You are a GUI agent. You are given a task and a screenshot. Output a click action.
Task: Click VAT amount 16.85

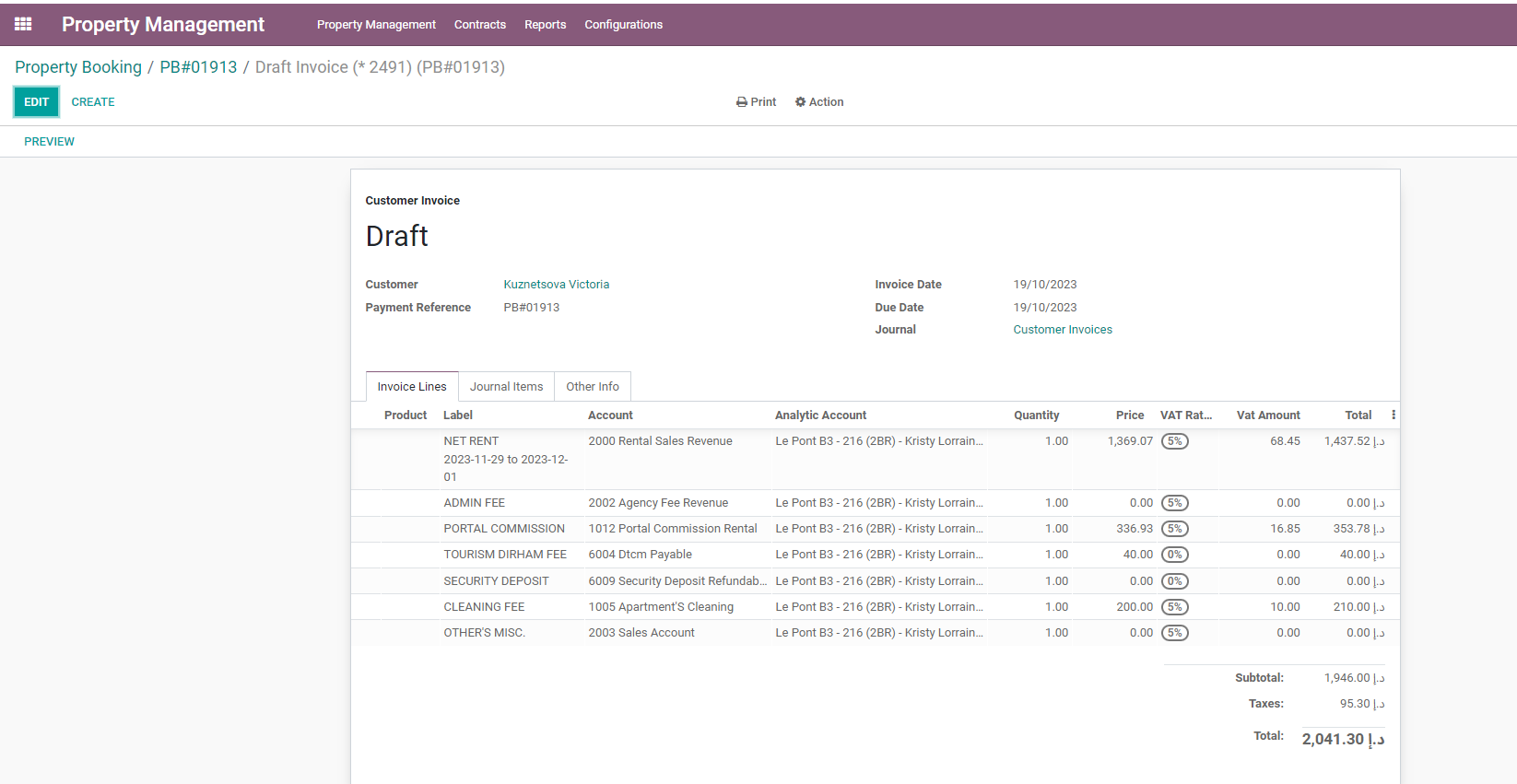click(1285, 529)
